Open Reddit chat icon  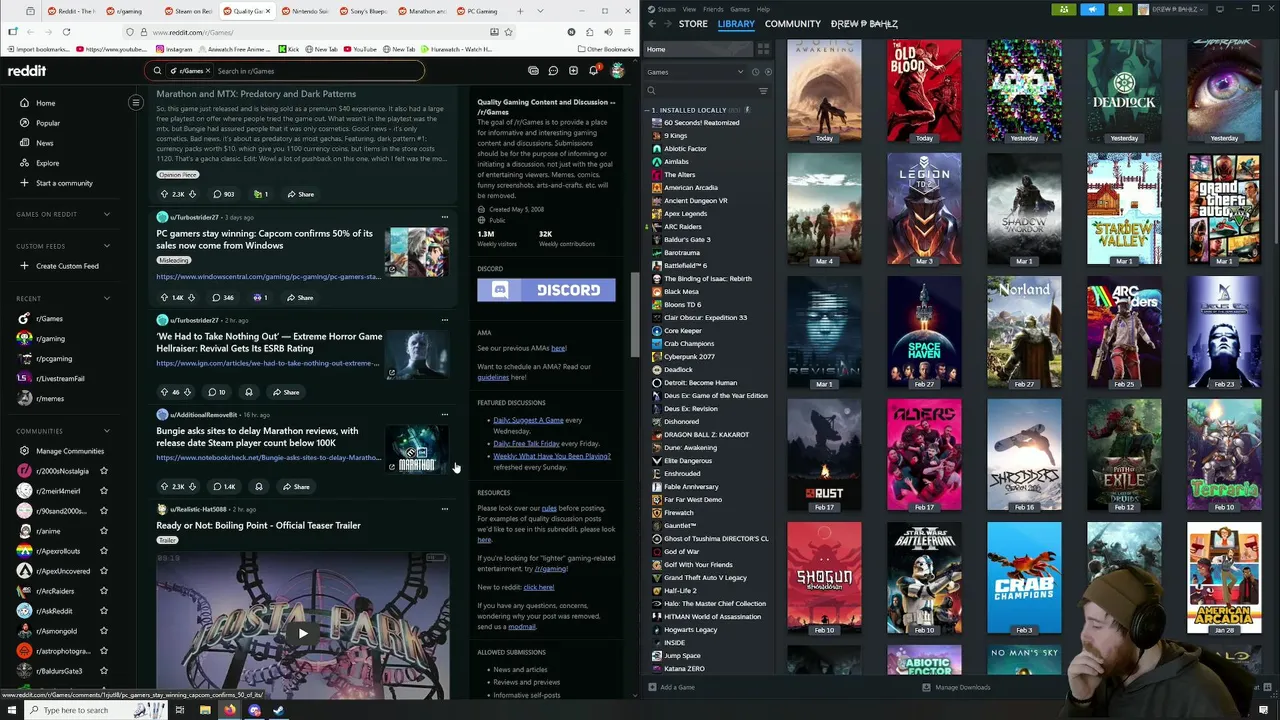tap(553, 71)
